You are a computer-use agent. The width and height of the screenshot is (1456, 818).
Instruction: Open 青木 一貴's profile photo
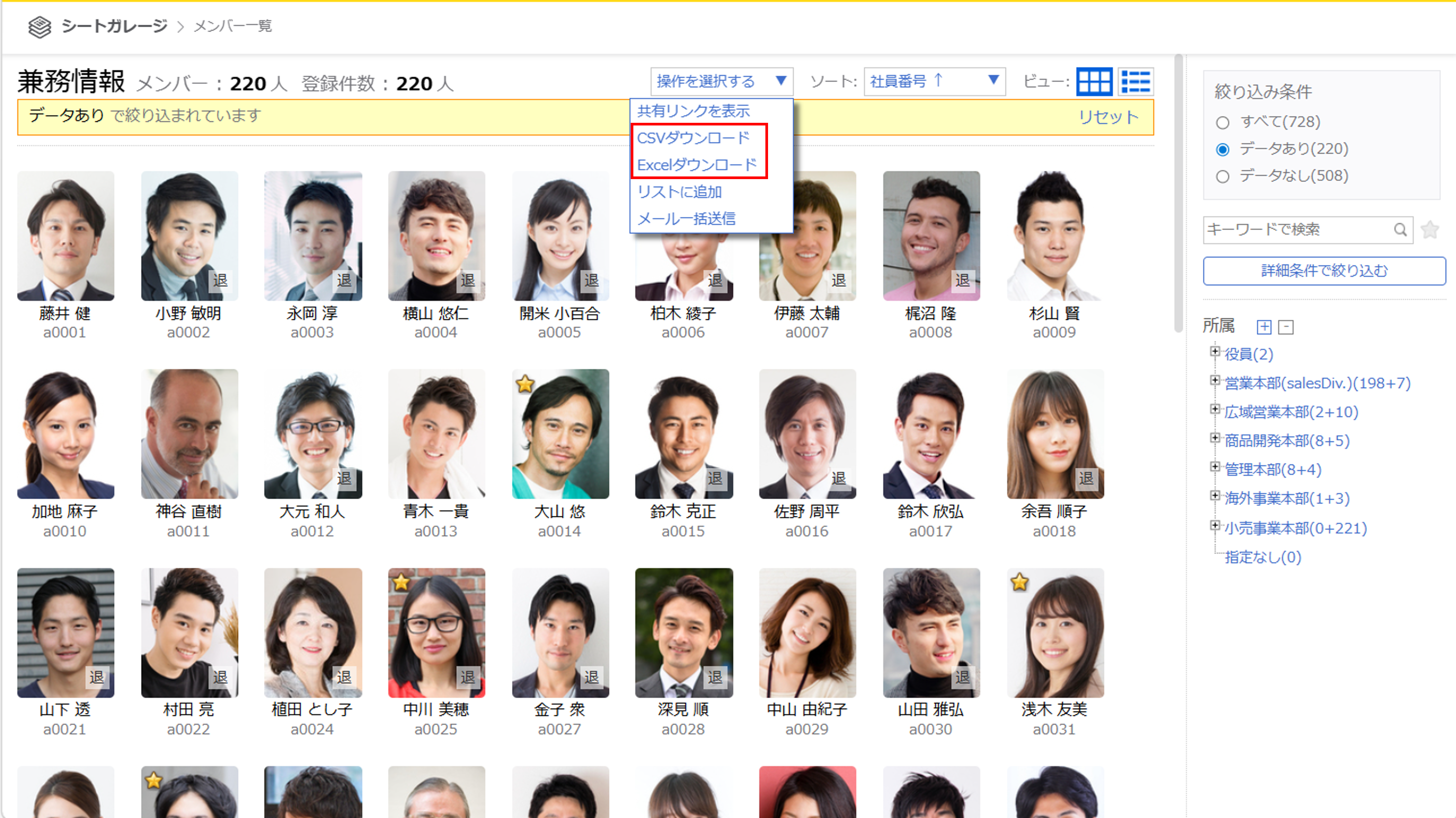click(436, 434)
